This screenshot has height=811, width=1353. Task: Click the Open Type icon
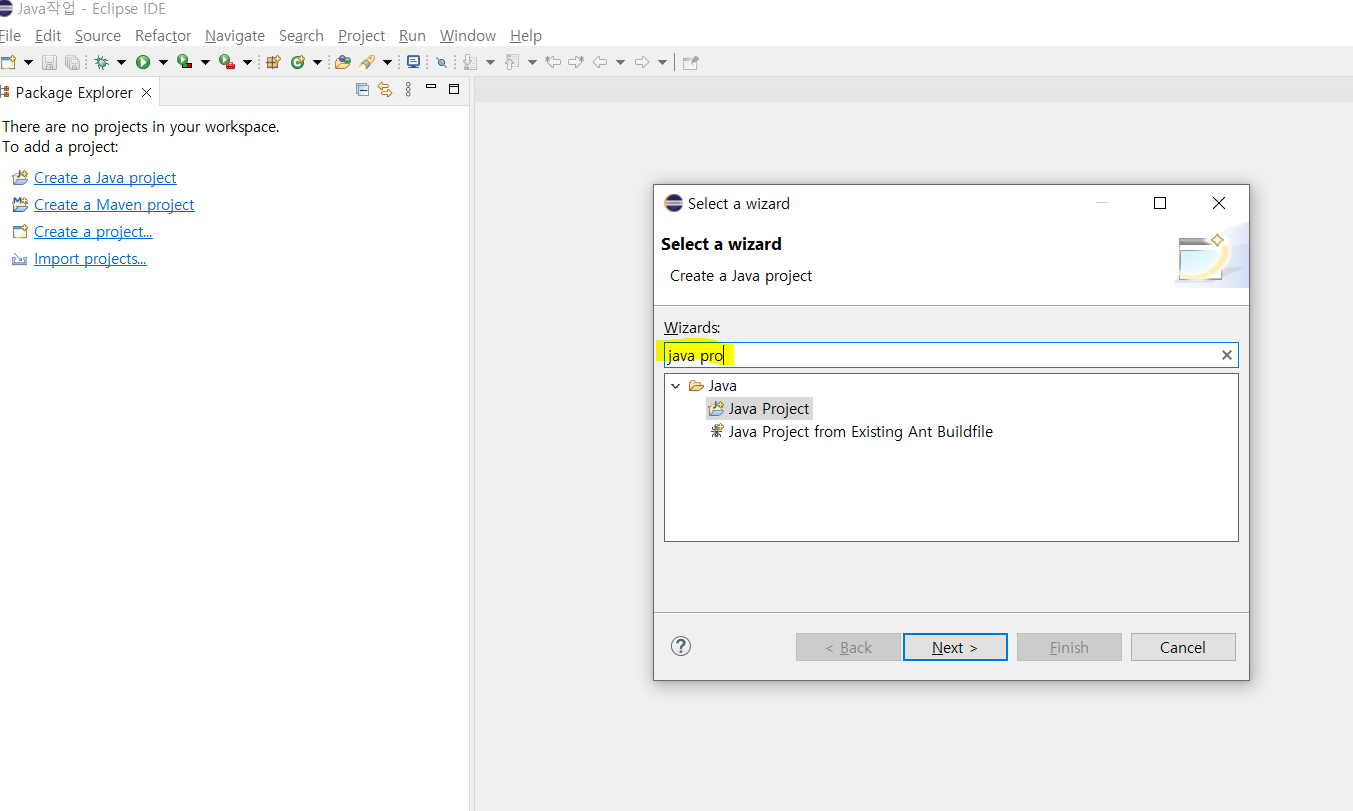[x=343, y=62]
